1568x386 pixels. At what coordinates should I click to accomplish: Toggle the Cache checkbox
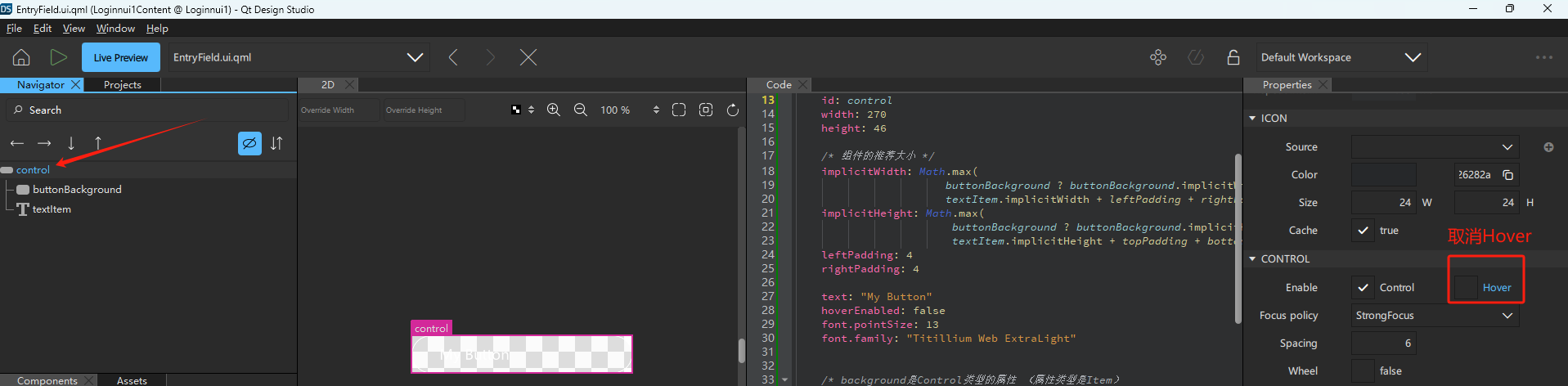(x=1363, y=231)
